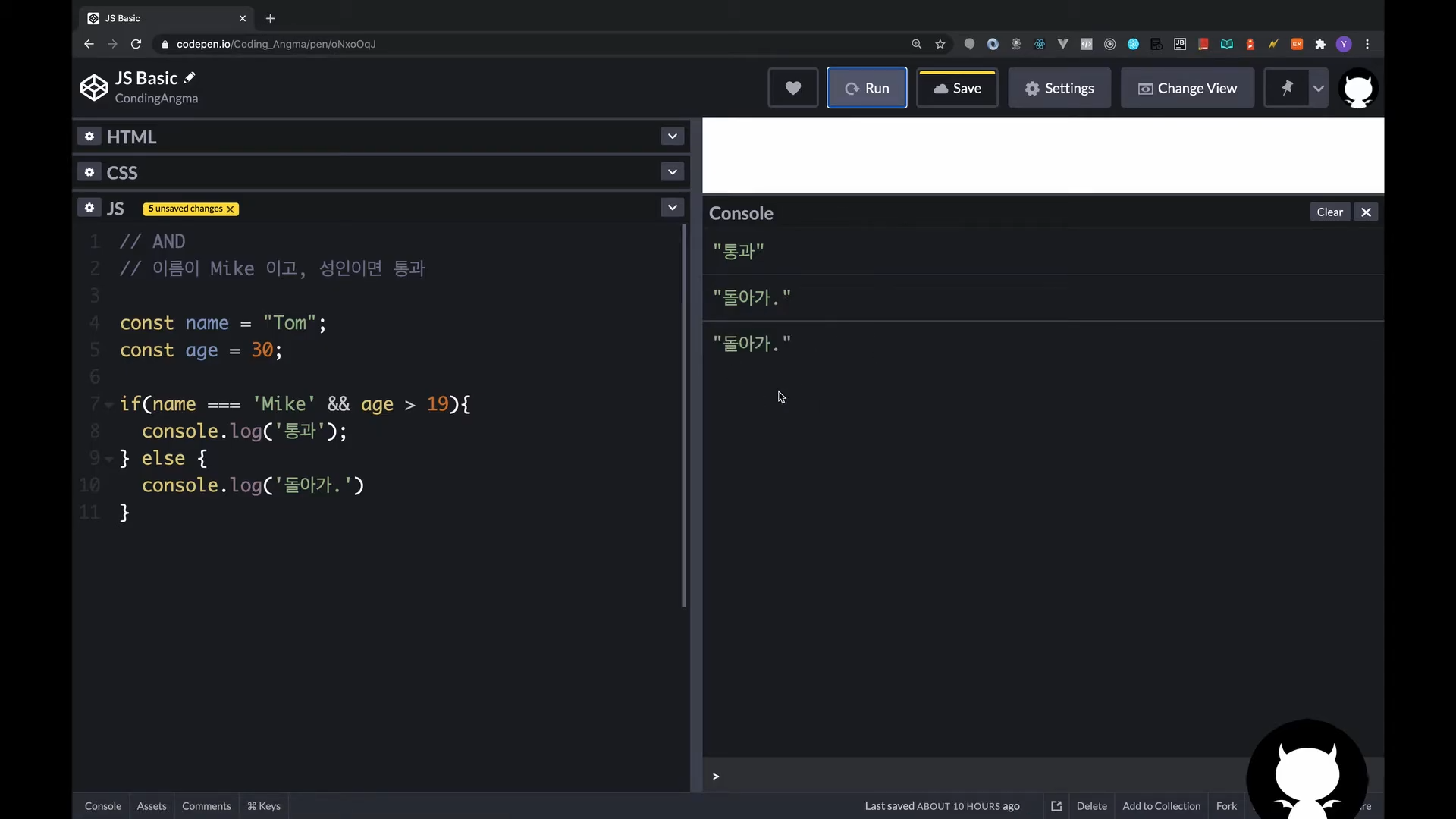This screenshot has height=819, width=1456.
Task: Go back in browser
Action: [x=89, y=44]
